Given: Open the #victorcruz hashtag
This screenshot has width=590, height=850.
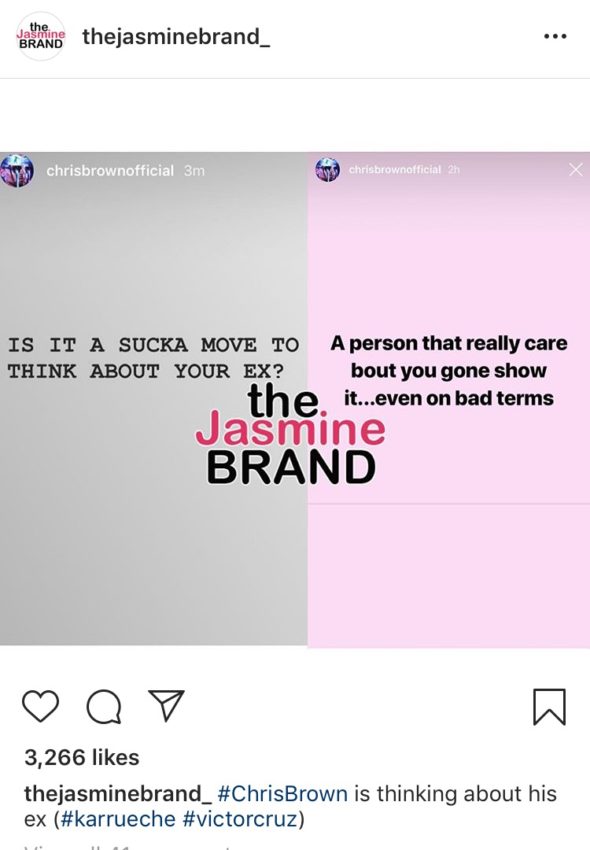Looking at the screenshot, I should (241, 819).
